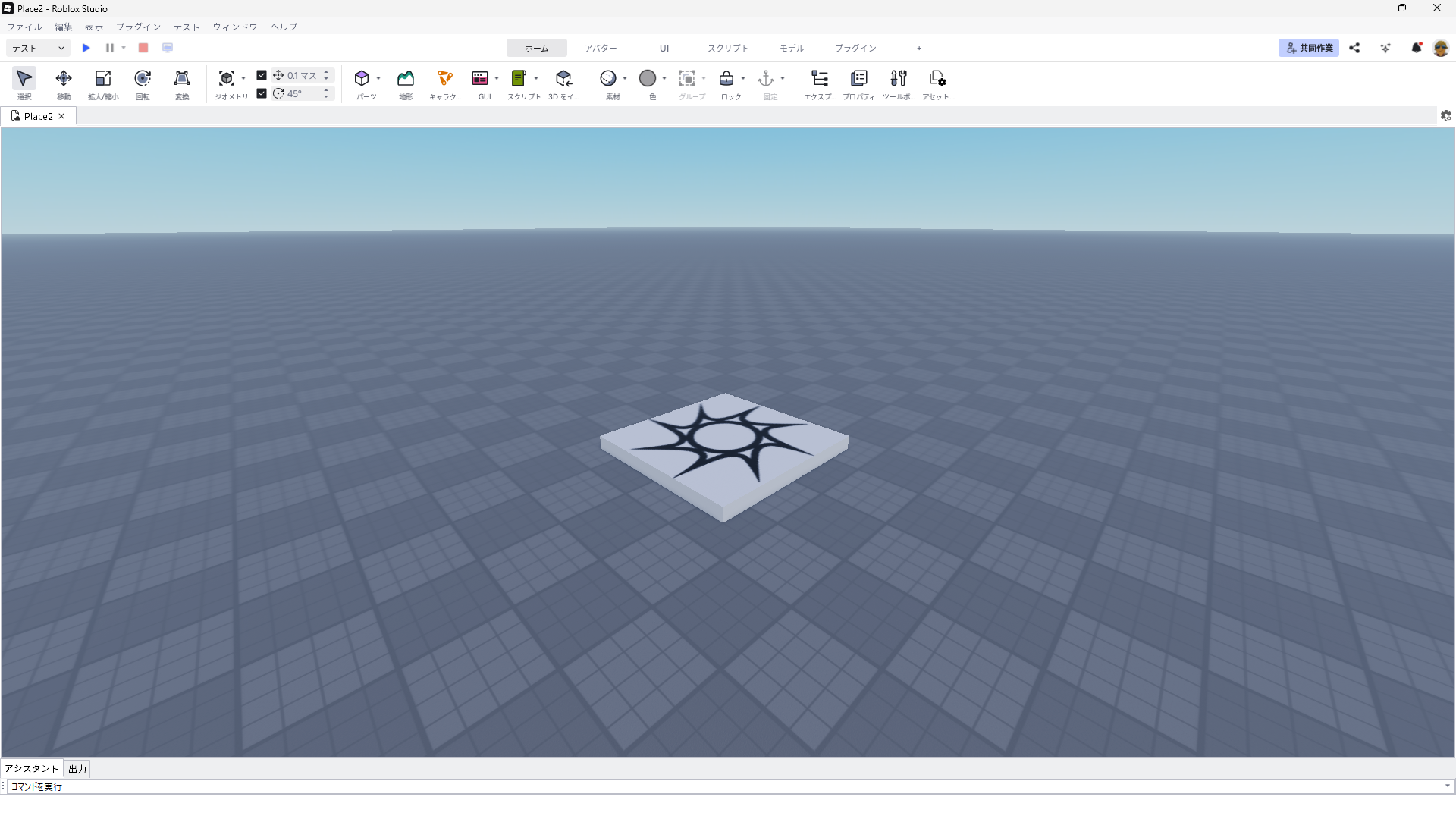The image size is (1456, 819).
Task: Select the Scale (拡大/縮小) tool
Action: coord(103,79)
